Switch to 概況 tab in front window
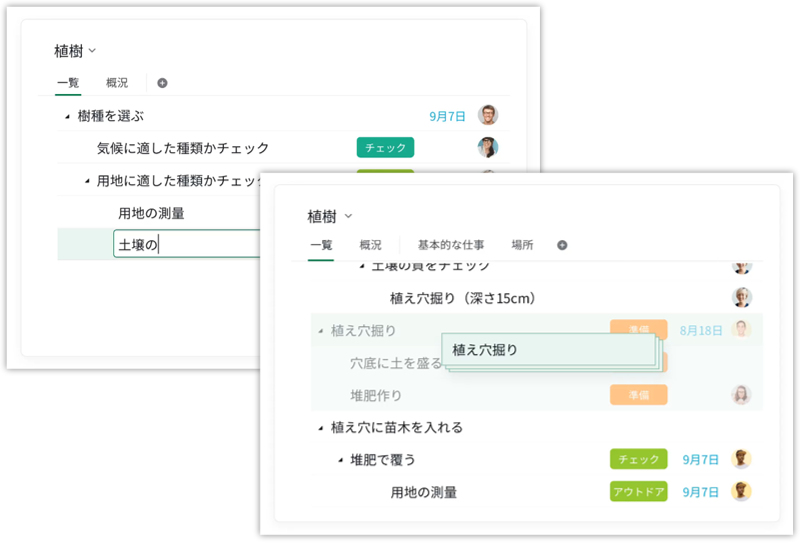800x543 pixels. [x=370, y=245]
